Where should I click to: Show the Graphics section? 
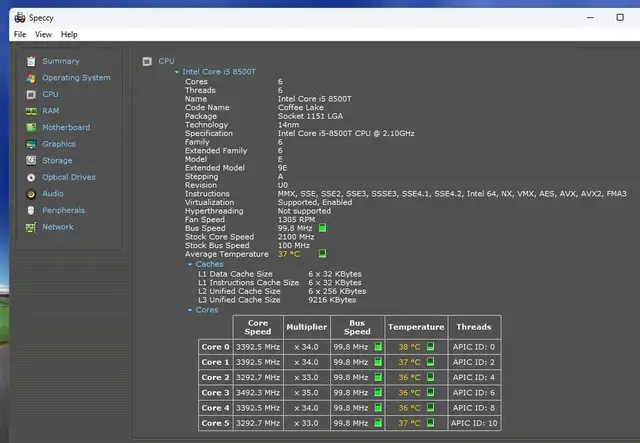point(59,144)
